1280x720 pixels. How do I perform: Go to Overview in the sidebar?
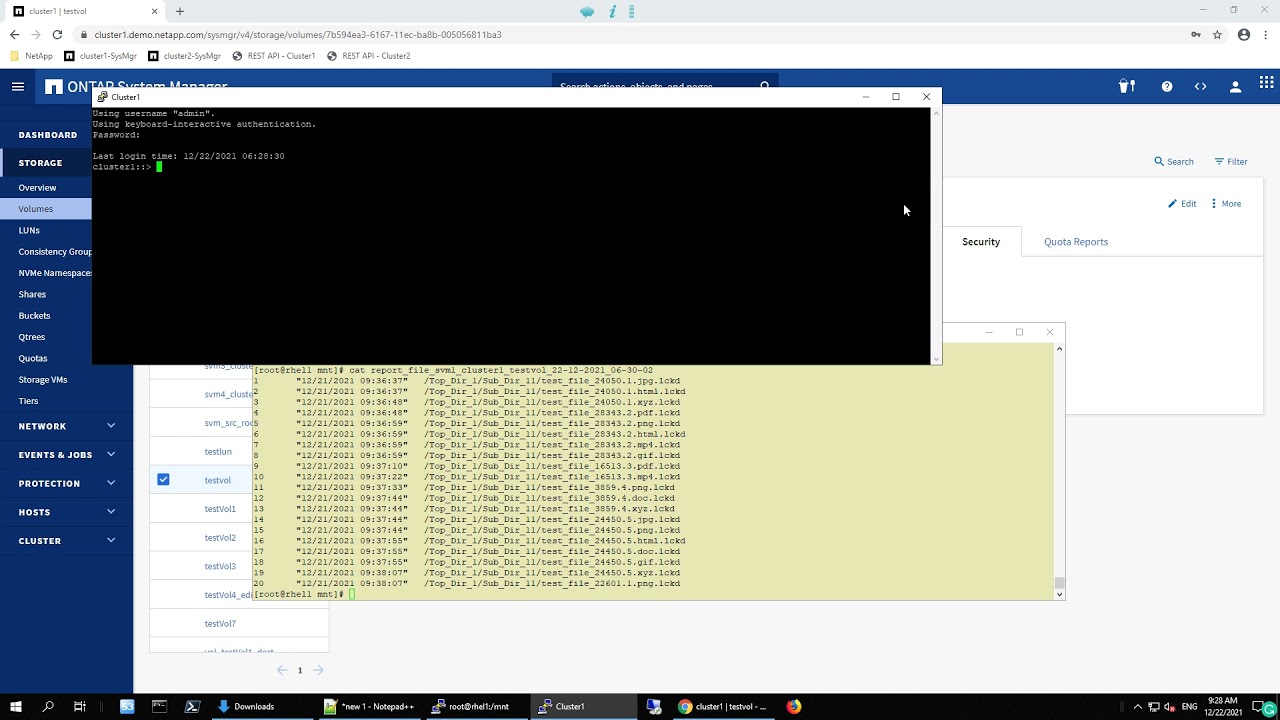(37, 188)
